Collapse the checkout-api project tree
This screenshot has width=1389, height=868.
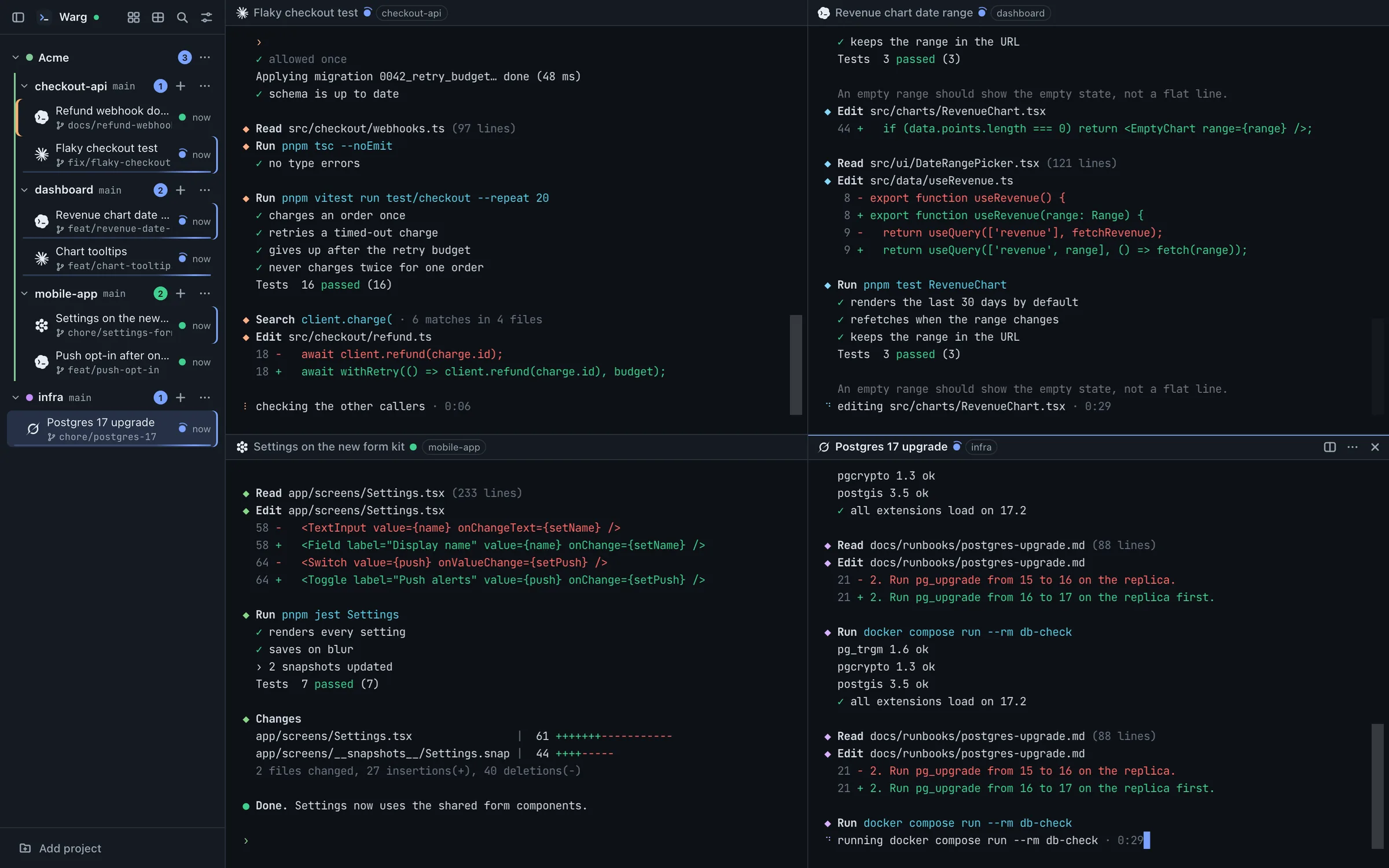click(x=24, y=86)
